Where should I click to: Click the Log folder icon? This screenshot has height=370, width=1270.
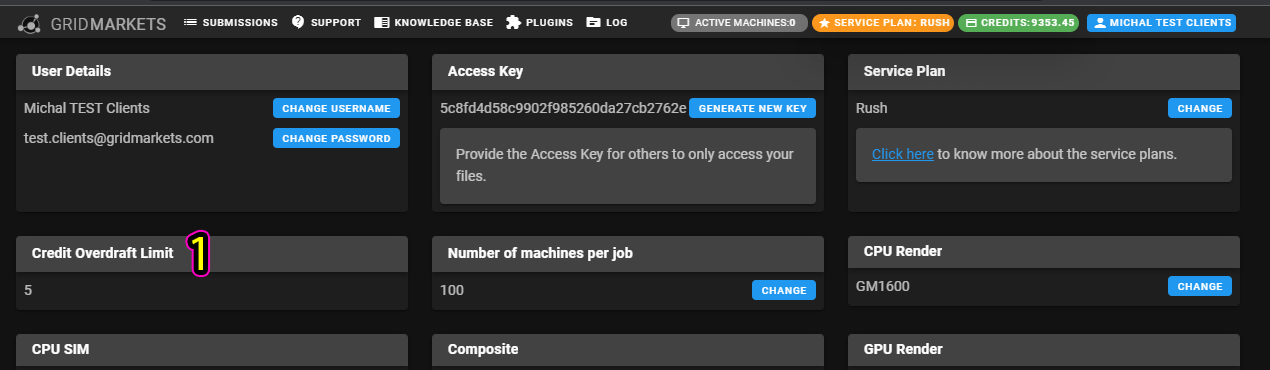(x=593, y=22)
